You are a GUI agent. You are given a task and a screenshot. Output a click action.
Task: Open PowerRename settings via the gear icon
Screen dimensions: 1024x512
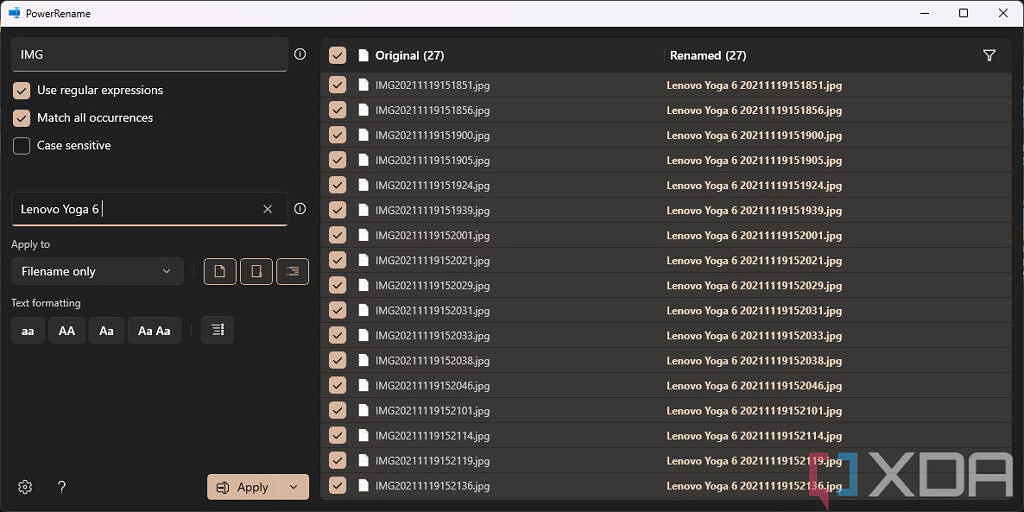(x=26, y=487)
